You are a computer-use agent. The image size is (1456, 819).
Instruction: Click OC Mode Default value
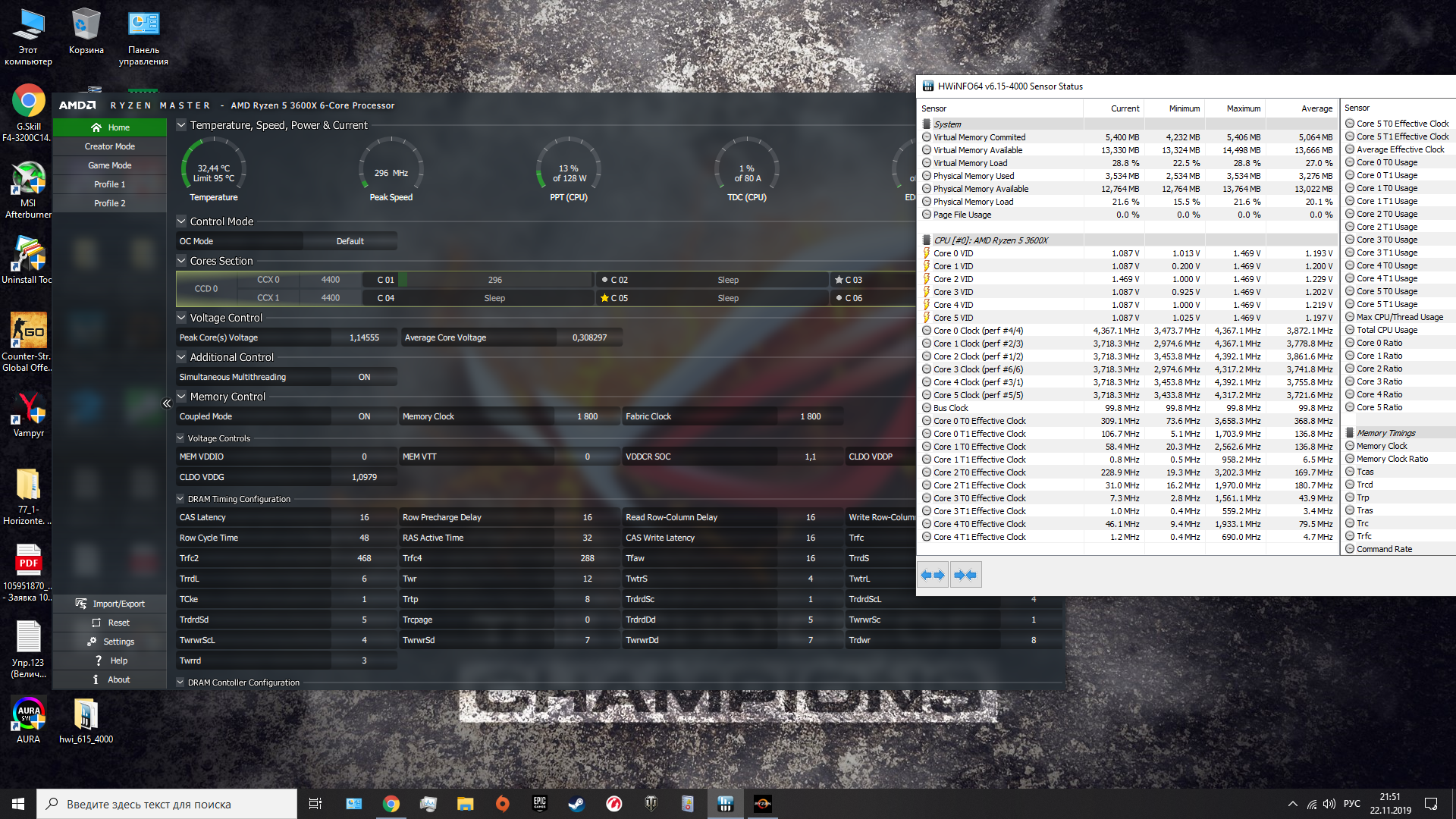pos(350,241)
